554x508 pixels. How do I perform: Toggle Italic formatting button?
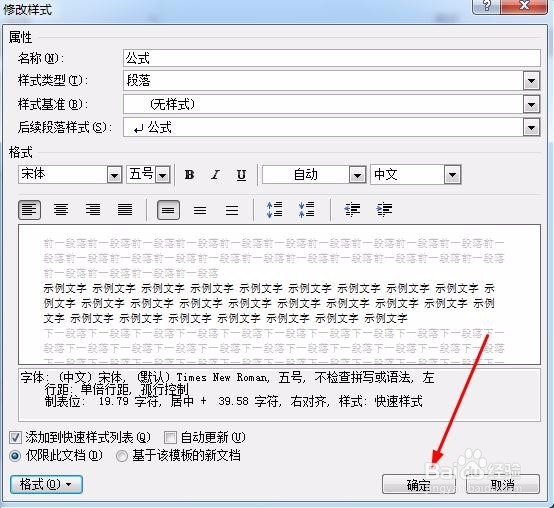click(x=215, y=175)
